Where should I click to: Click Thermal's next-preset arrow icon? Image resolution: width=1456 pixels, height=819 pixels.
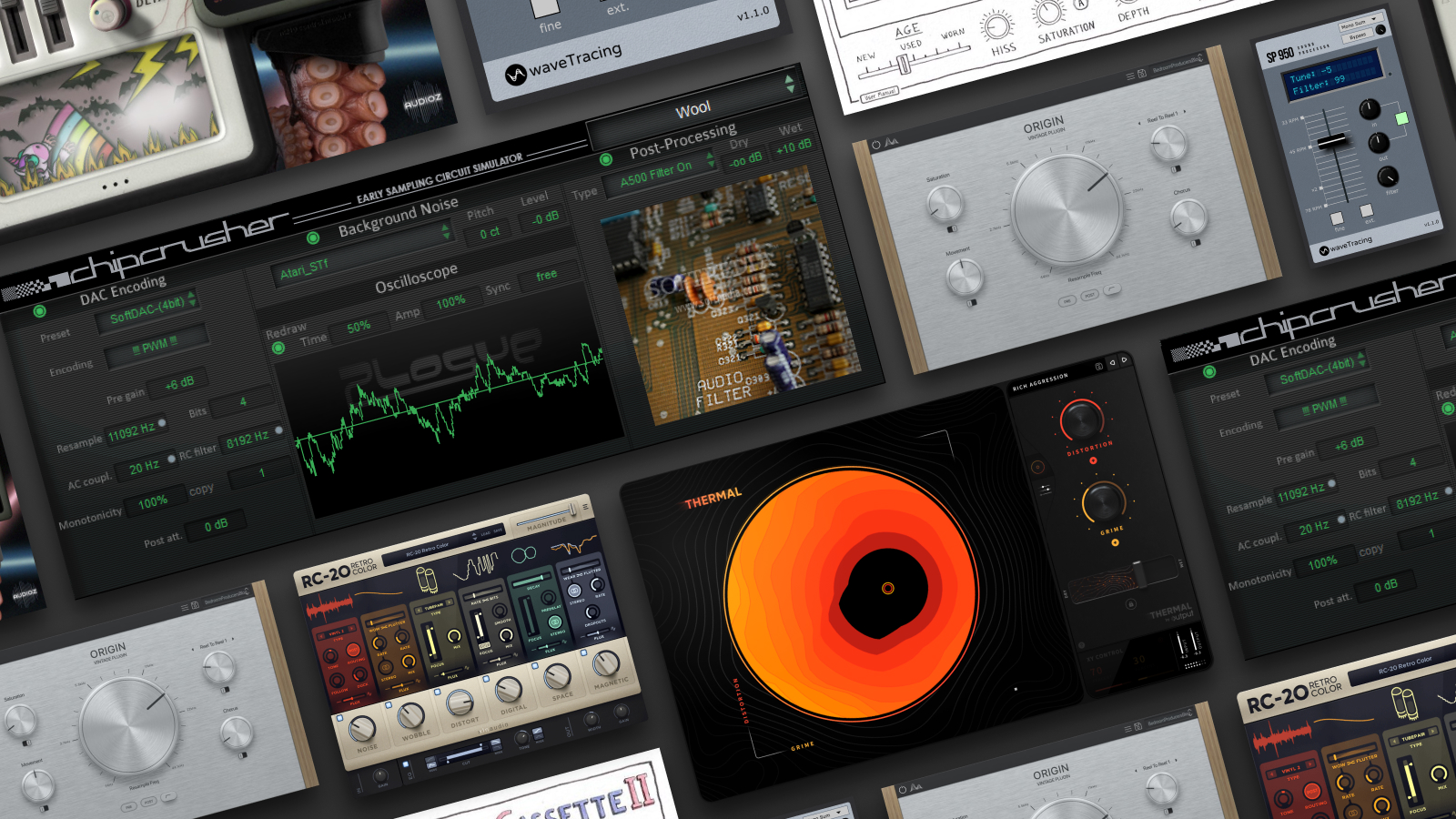[1124, 360]
